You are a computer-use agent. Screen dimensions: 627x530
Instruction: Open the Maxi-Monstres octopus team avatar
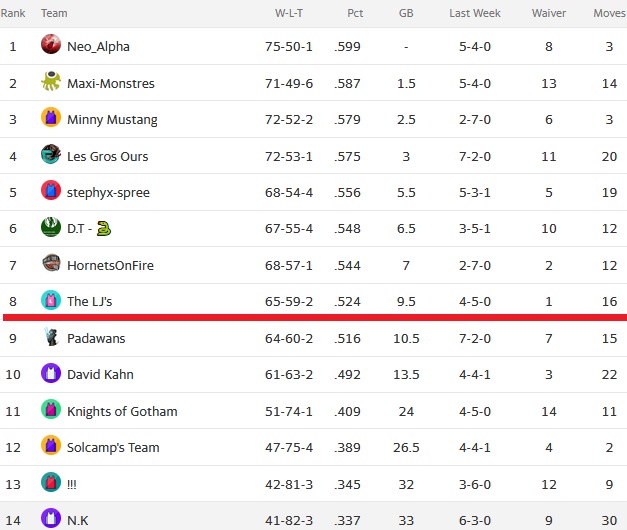(51, 81)
